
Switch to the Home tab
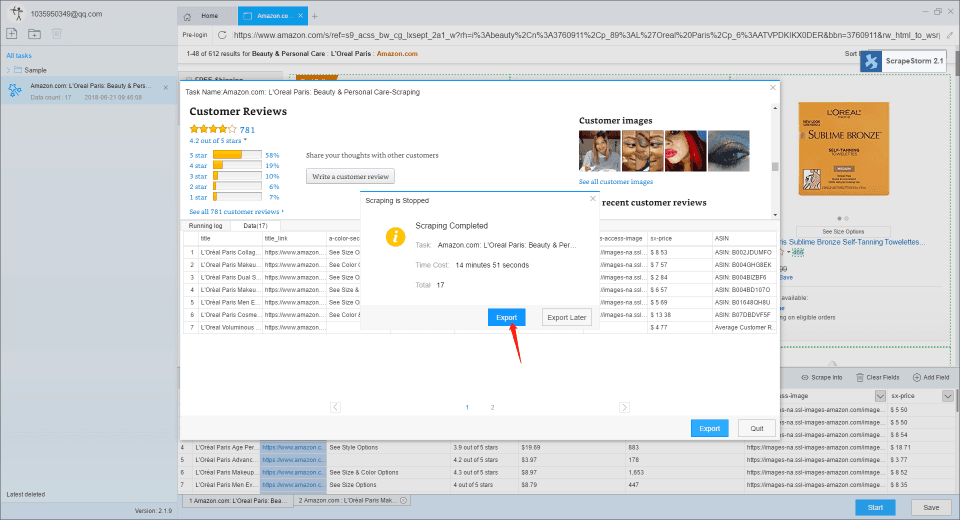(x=204, y=16)
